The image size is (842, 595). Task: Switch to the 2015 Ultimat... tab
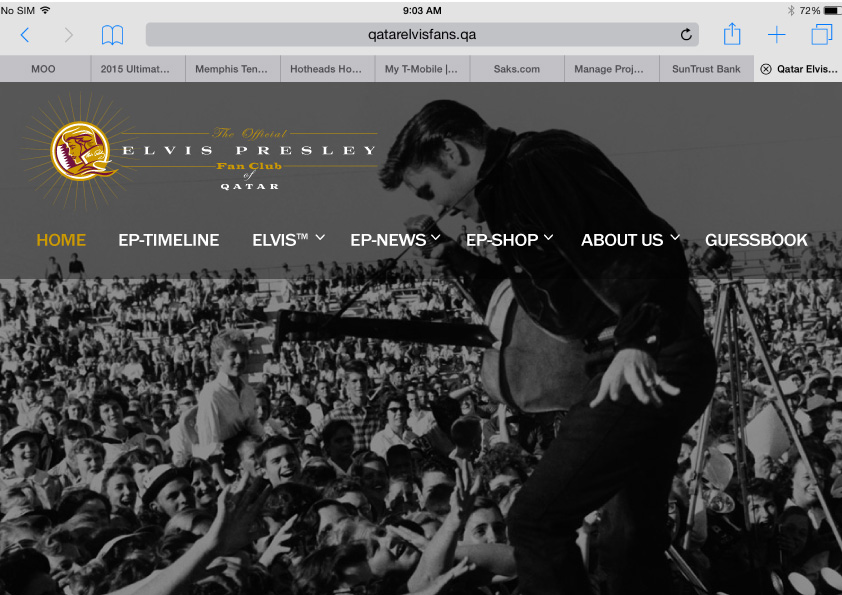coord(138,69)
